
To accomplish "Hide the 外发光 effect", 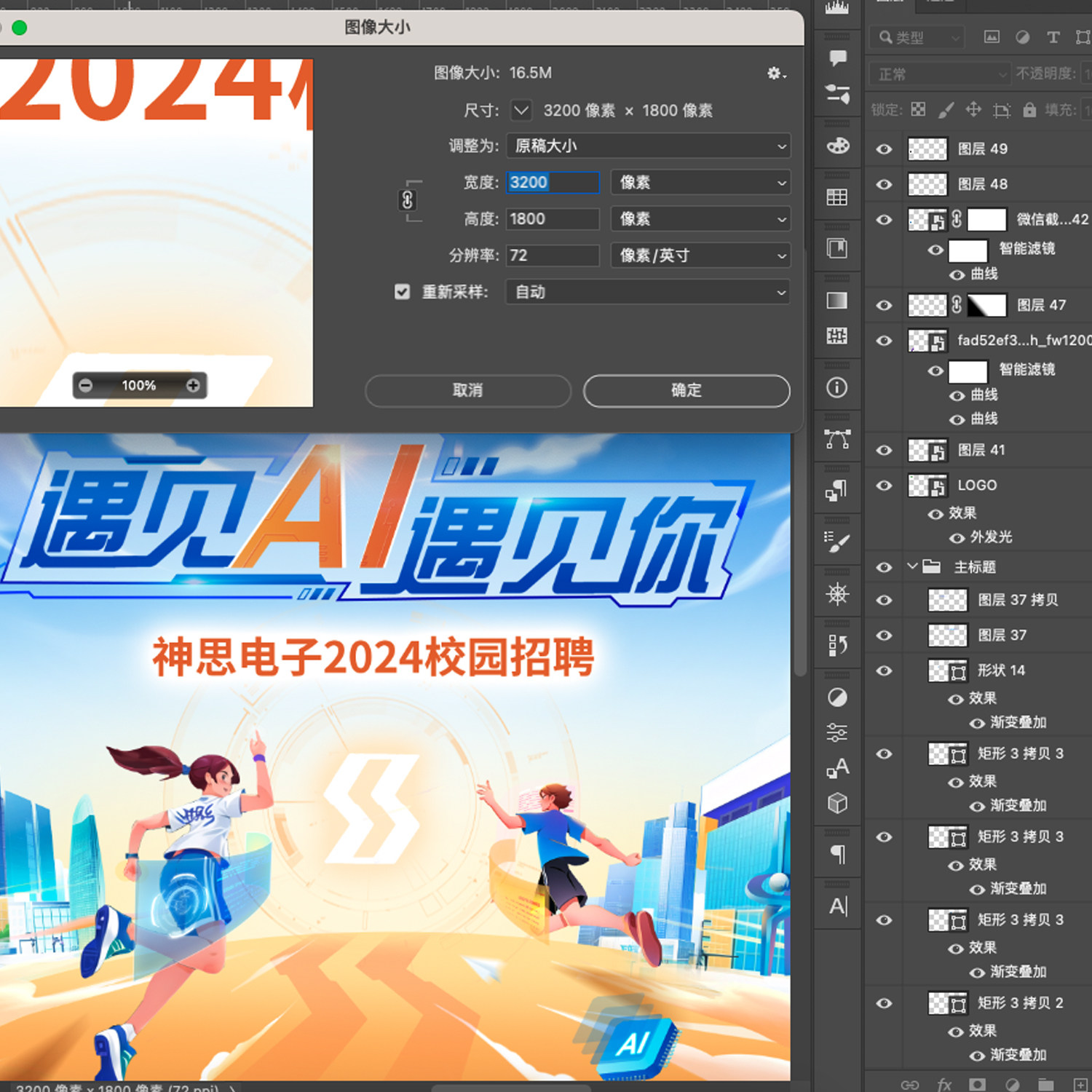I will pos(957,538).
